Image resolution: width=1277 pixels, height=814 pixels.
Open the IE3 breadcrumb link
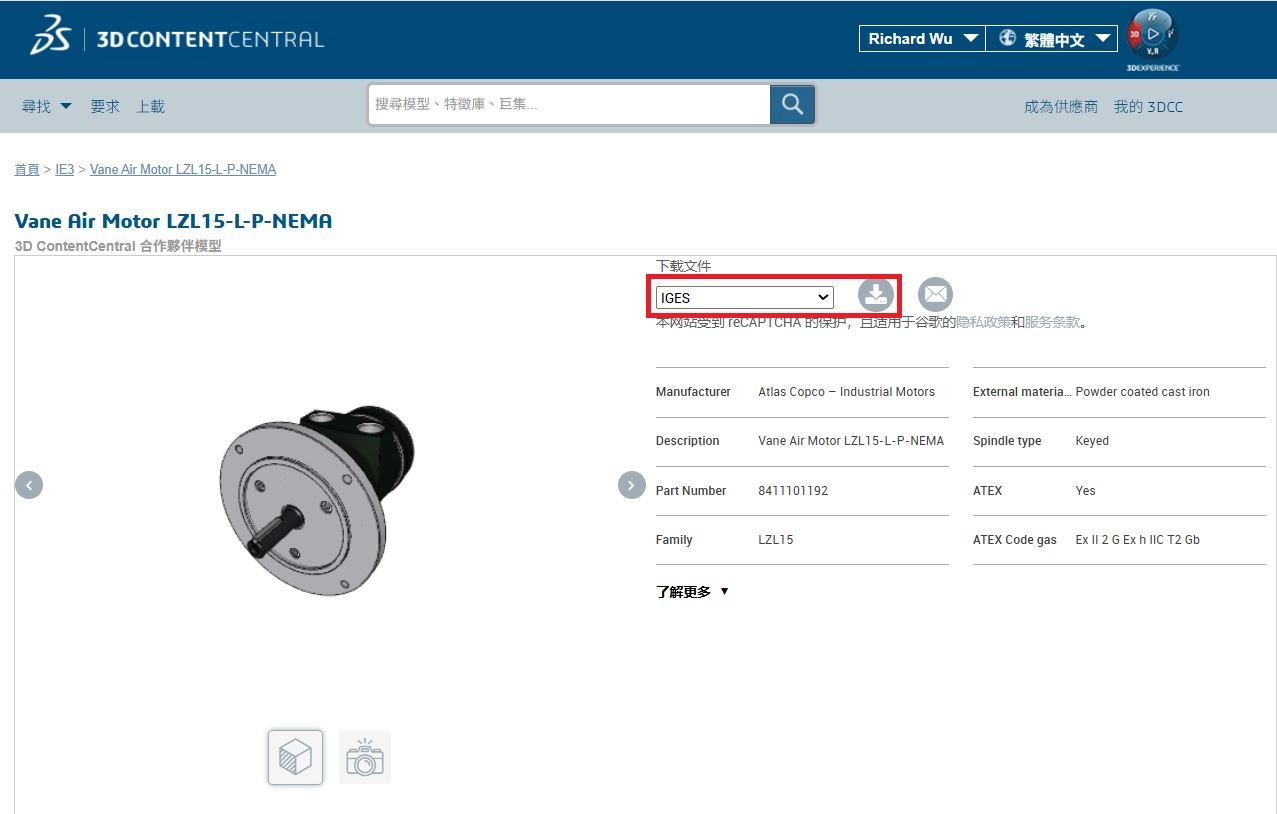[x=64, y=169]
